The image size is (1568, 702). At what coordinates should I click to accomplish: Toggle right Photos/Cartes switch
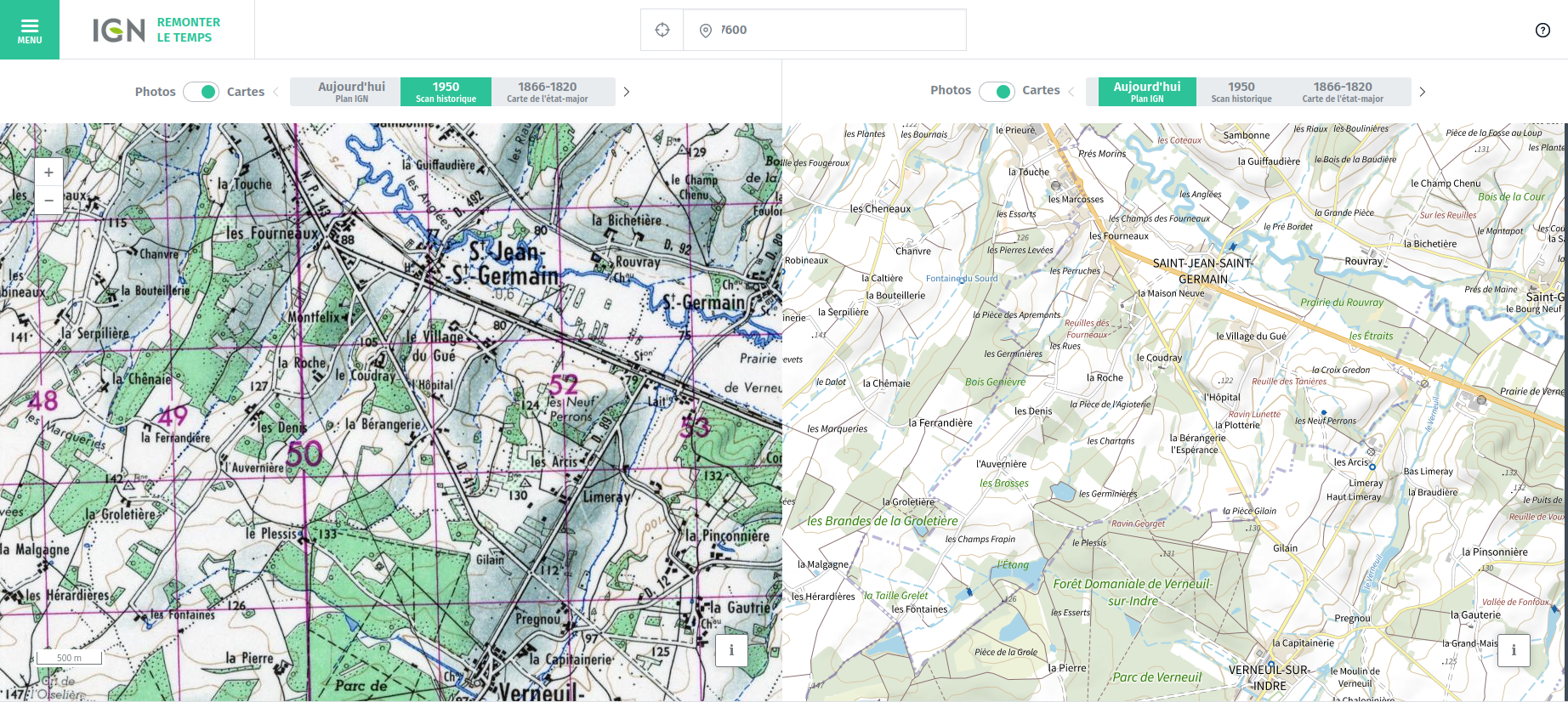997,91
